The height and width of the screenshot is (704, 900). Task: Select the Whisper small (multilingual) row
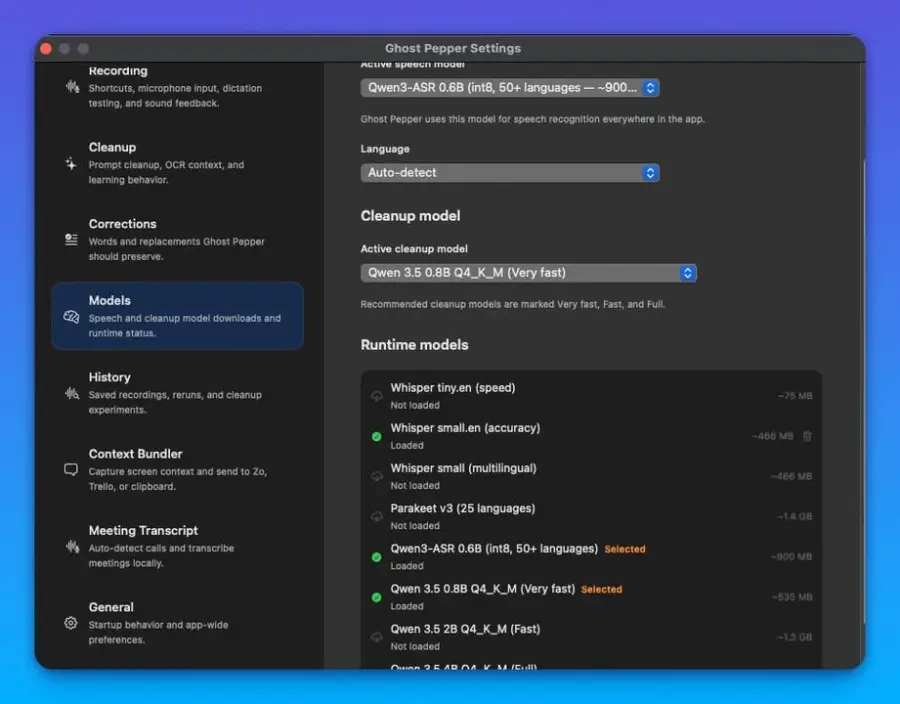point(591,476)
